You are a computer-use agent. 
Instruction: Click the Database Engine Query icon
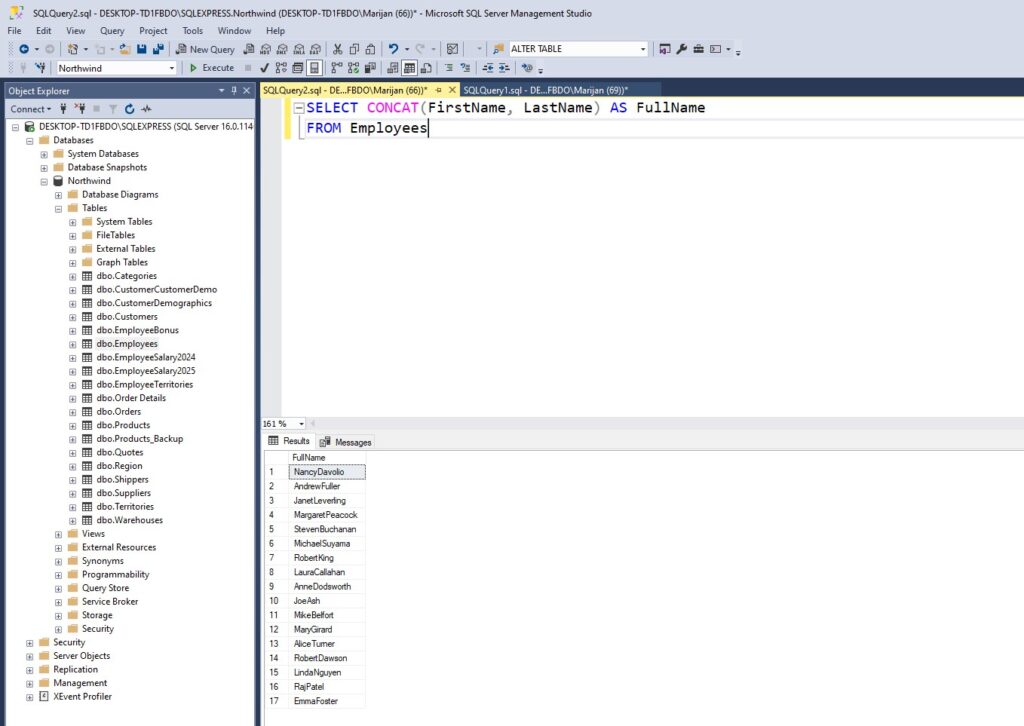[x=249, y=49]
